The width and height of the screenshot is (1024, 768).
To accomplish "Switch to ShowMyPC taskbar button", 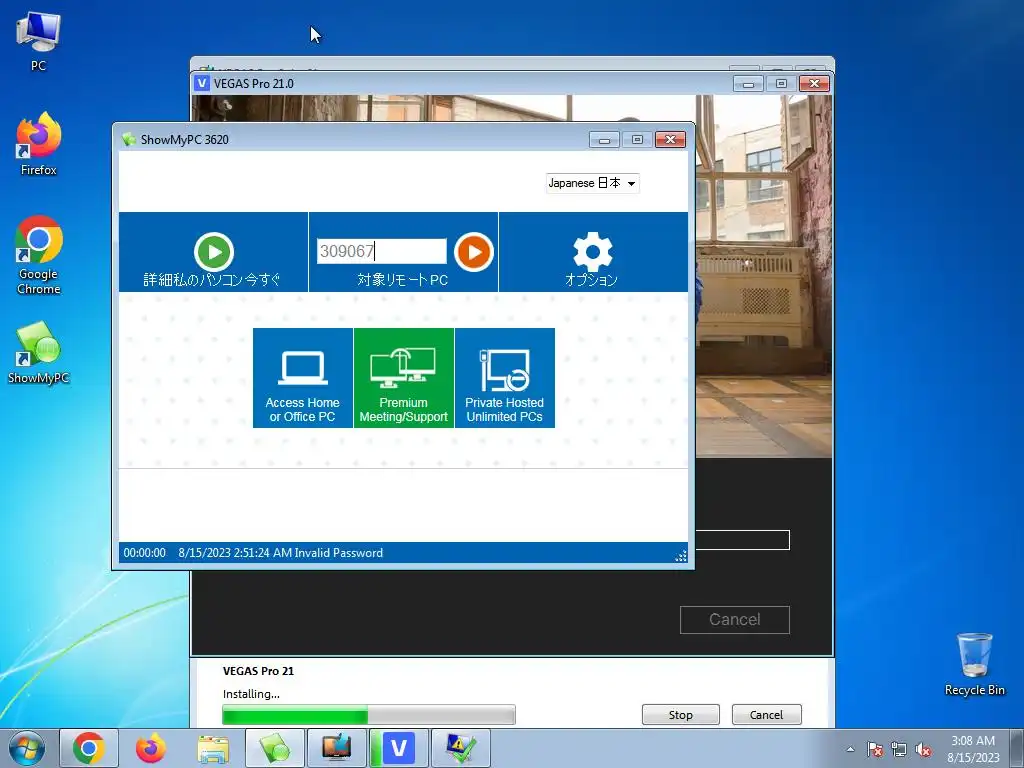I will pos(275,748).
